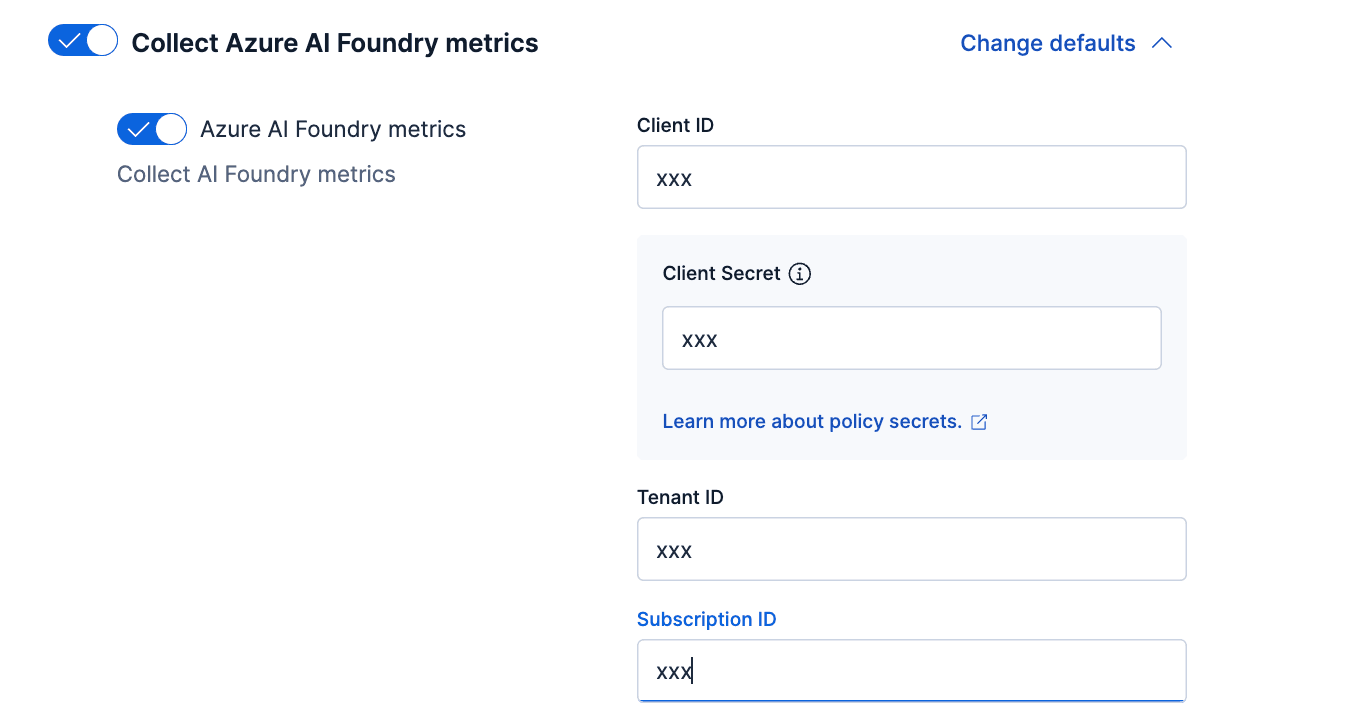Viewport: 1364px width, 716px height.
Task: Click the chevron next to Change defaults
Action: pyautogui.click(x=1161, y=43)
